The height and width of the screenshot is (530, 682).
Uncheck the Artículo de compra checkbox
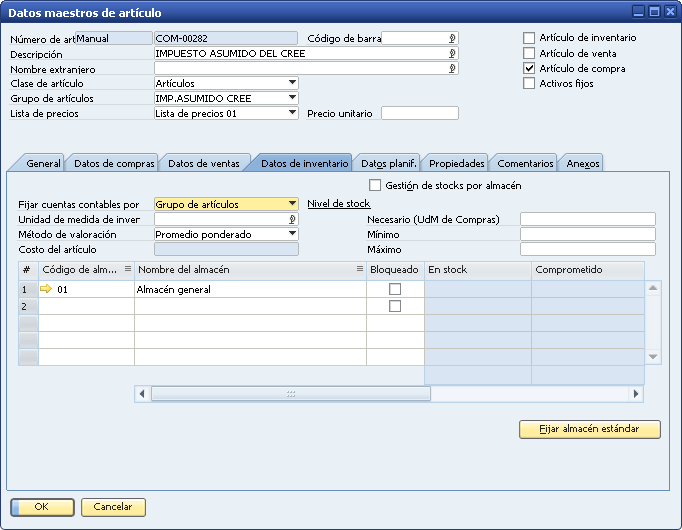coord(530,68)
